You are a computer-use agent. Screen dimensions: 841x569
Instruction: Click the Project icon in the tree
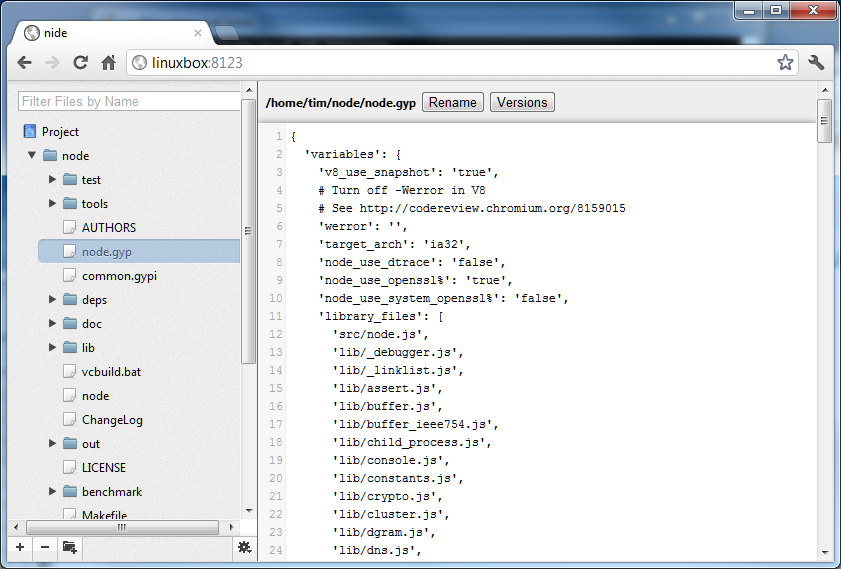click(x=30, y=131)
